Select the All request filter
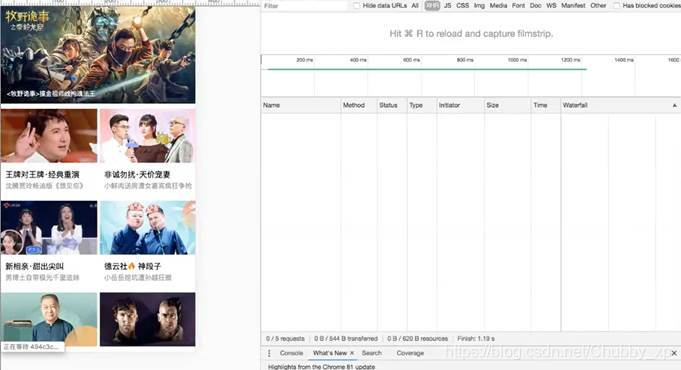This screenshot has height=370, width=681. pyautogui.click(x=415, y=6)
